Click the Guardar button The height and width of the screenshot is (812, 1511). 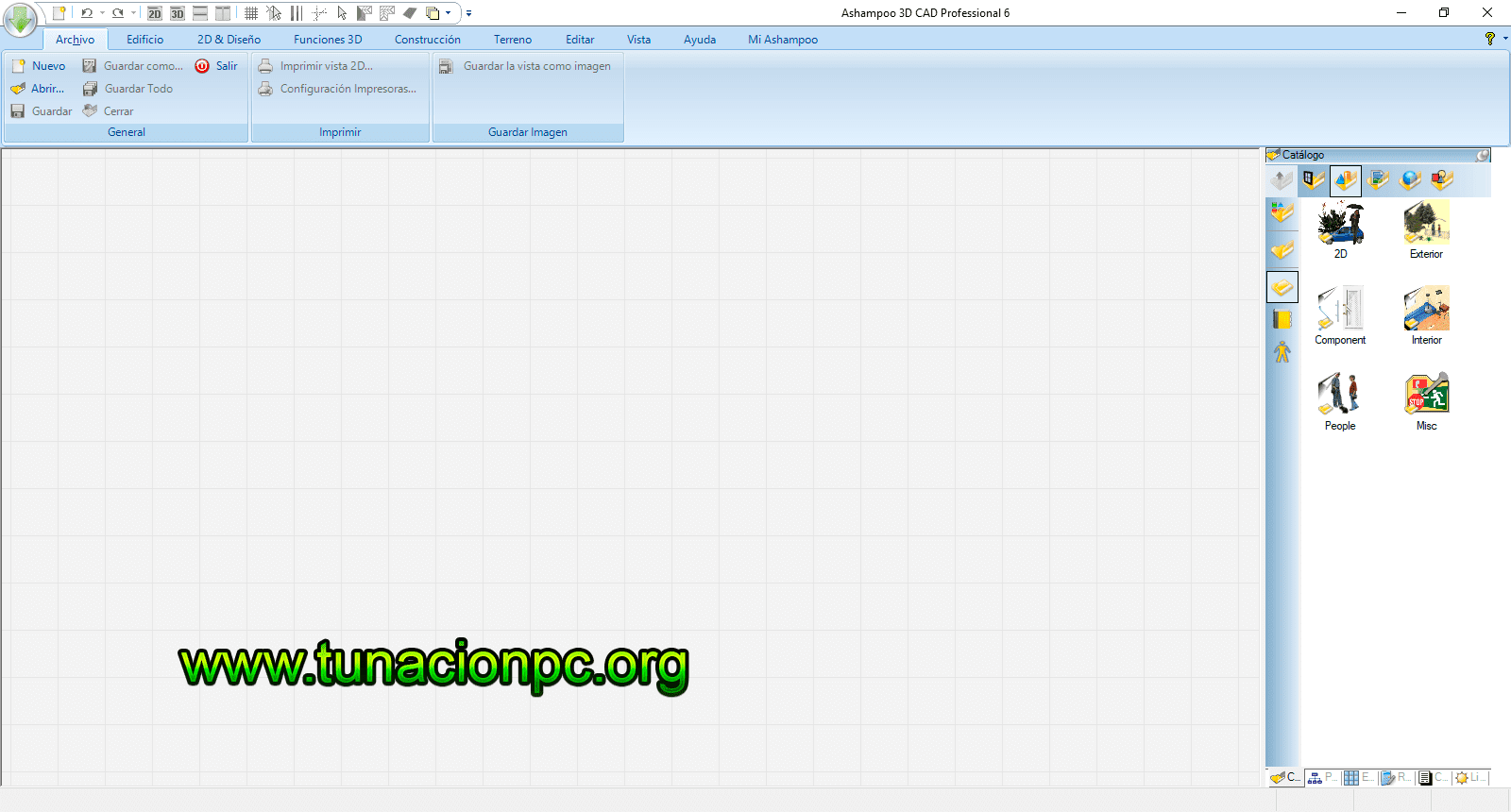click(42, 111)
